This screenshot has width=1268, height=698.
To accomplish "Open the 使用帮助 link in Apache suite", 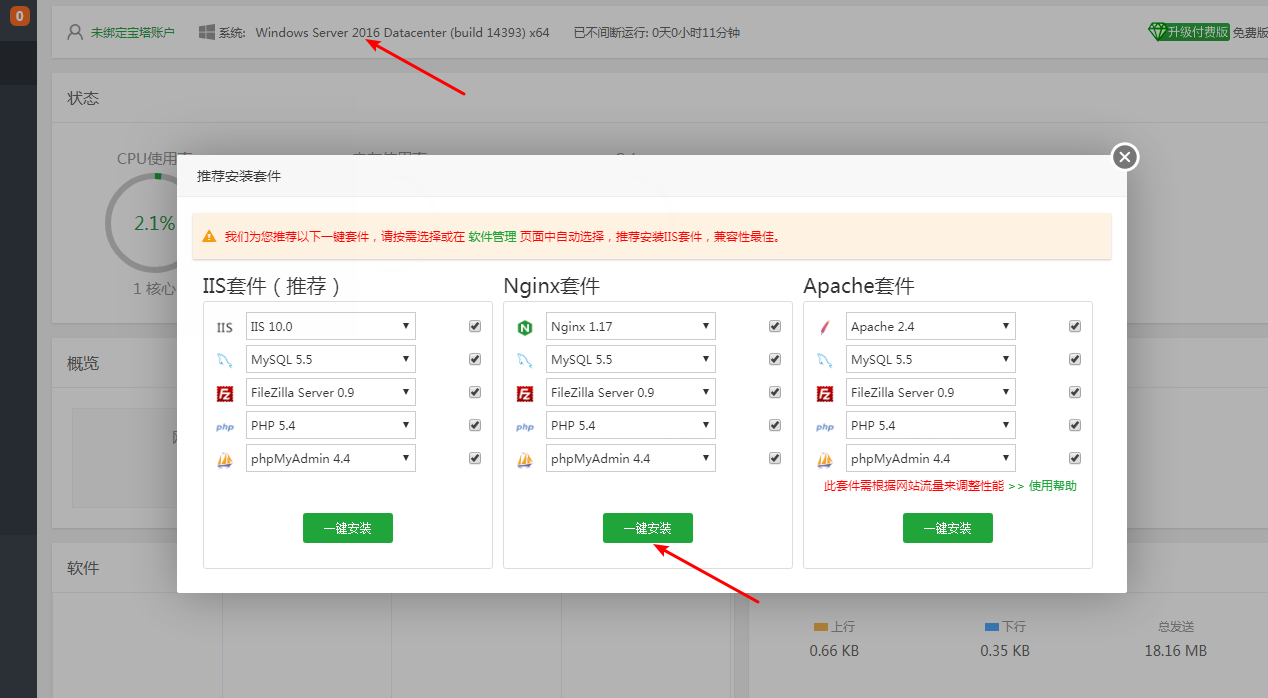I will 1053,486.
